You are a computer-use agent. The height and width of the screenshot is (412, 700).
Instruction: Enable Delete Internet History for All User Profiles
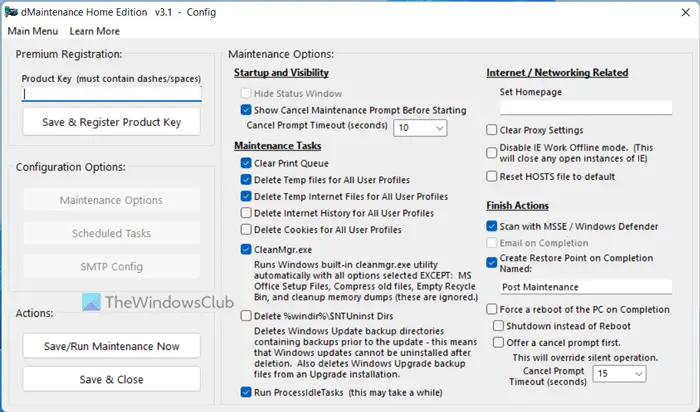246,213
